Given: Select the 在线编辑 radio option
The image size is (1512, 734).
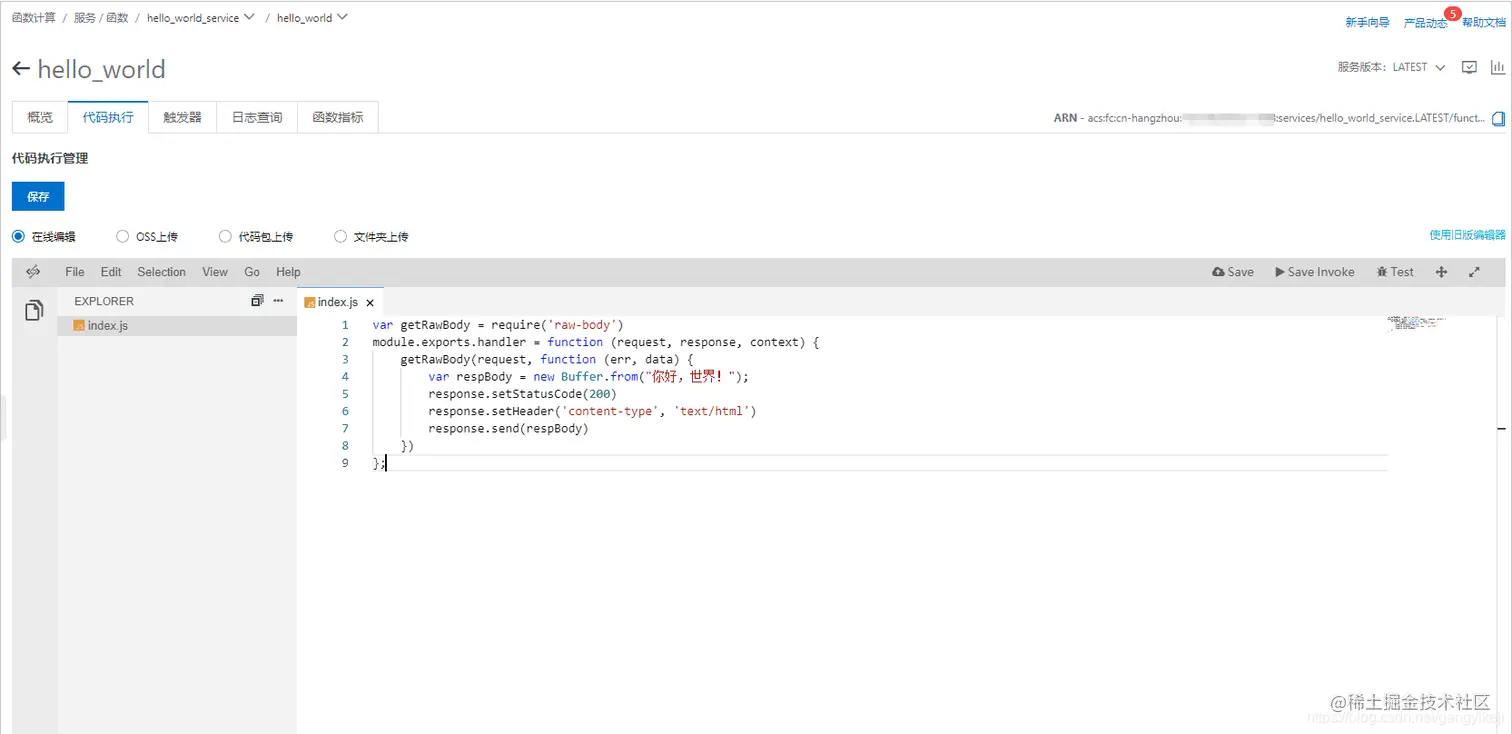Looking at the screenshot, I should tap(18, 237).
